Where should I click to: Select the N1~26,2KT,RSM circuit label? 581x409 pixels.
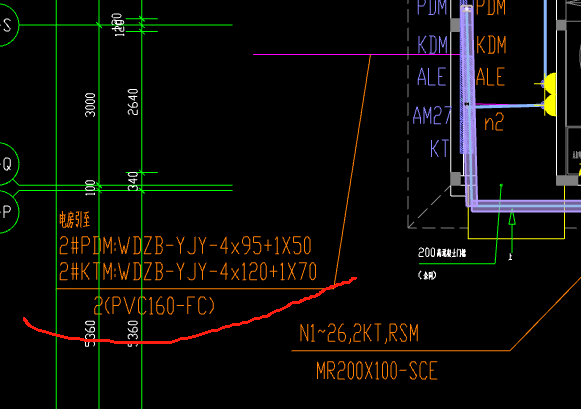[x=359, y=333]
